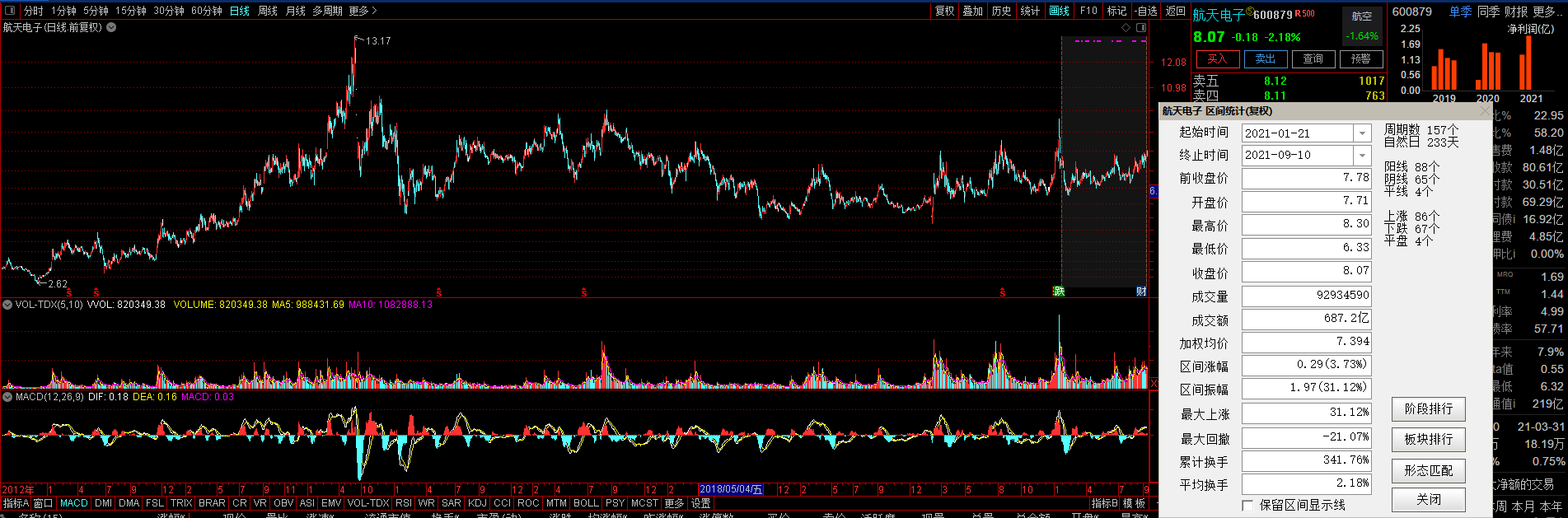Viewport: 1568px width, 518px height.
Task: Click the 阶段排行 button
Action: [x=1429, y=409]
